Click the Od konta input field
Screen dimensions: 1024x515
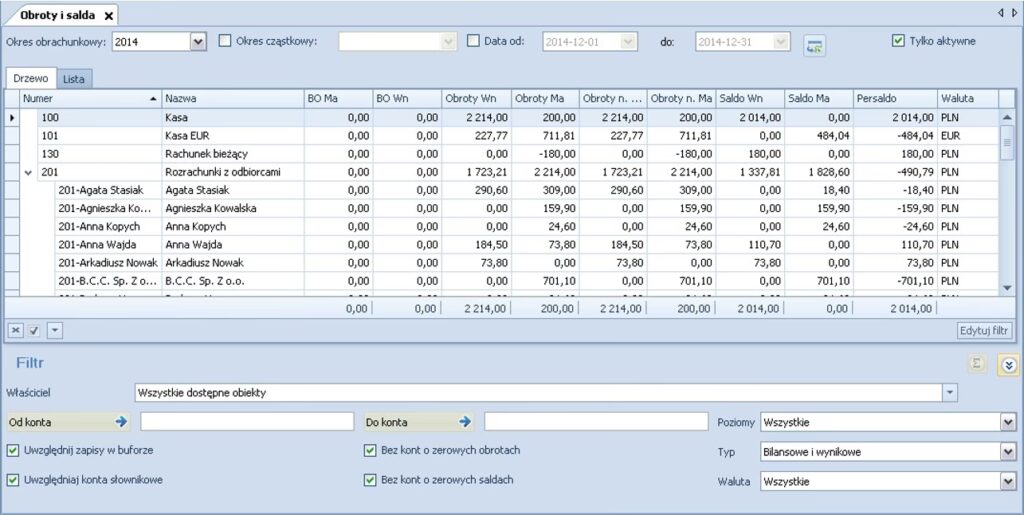click(247, 422)
